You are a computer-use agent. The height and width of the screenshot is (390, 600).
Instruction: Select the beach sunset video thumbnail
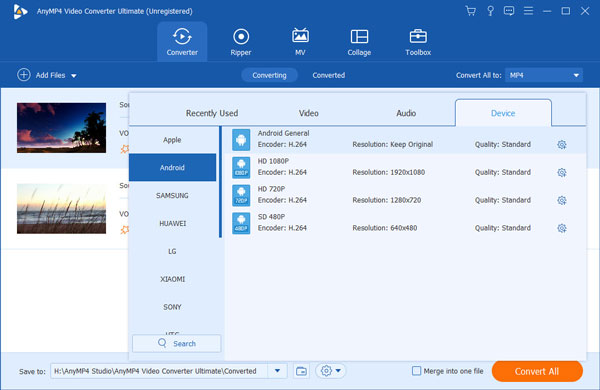click(61, 209)
